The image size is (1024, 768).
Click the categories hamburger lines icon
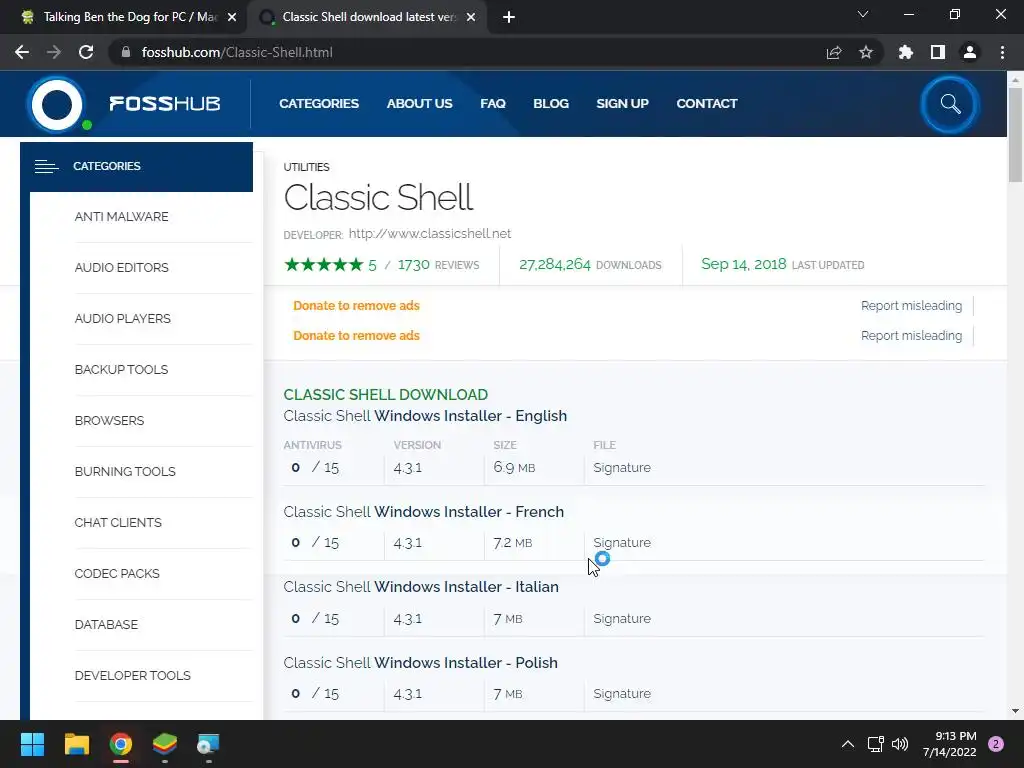click(46, 167)
